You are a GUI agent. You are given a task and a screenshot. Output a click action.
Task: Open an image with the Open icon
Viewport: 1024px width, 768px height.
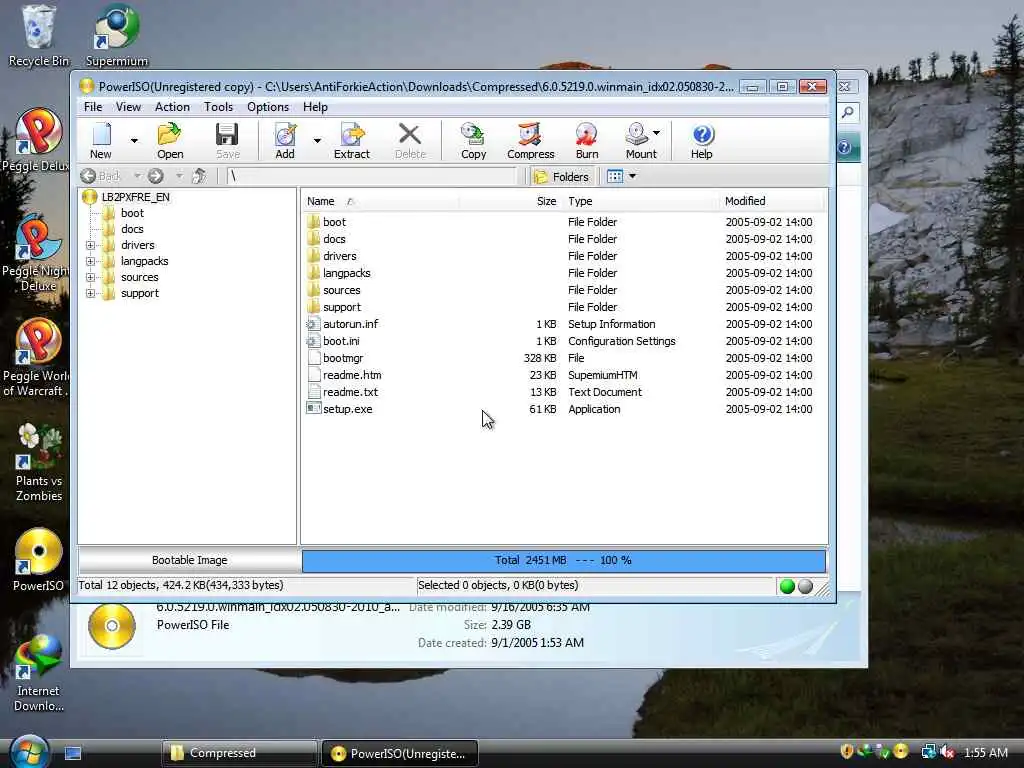pos(170,140)
